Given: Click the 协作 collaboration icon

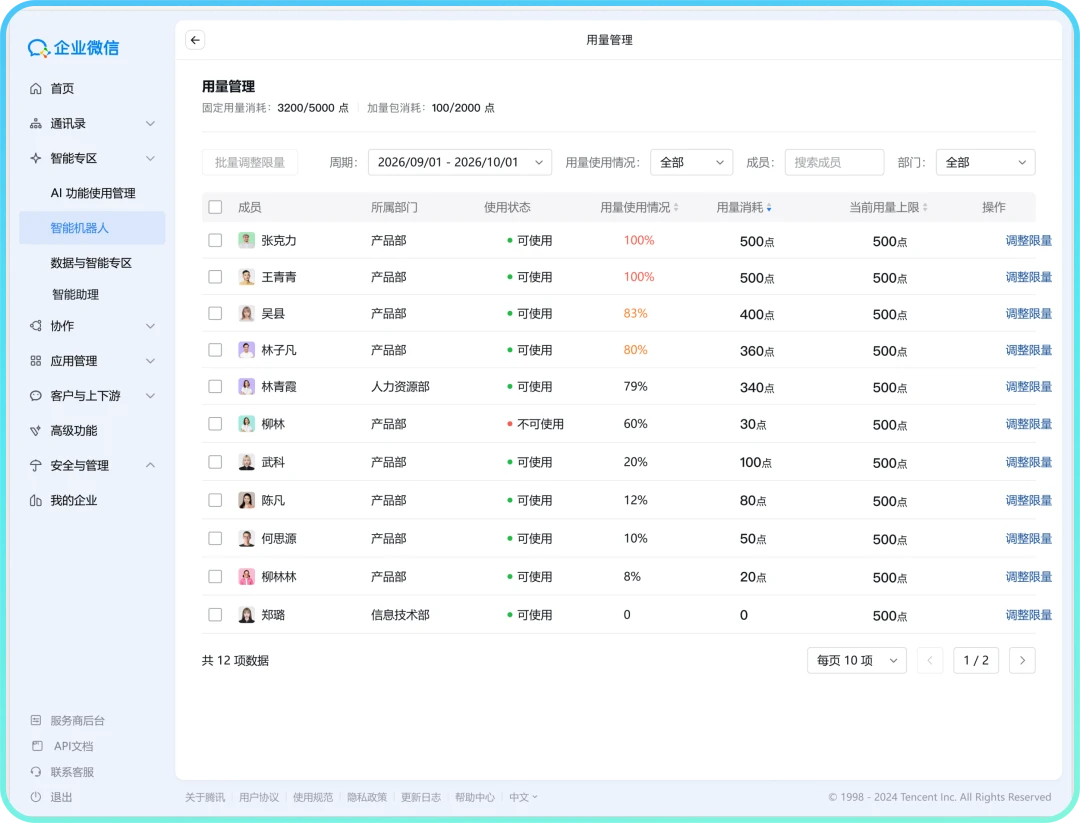Looking at the screenshot, I should 36,326.
